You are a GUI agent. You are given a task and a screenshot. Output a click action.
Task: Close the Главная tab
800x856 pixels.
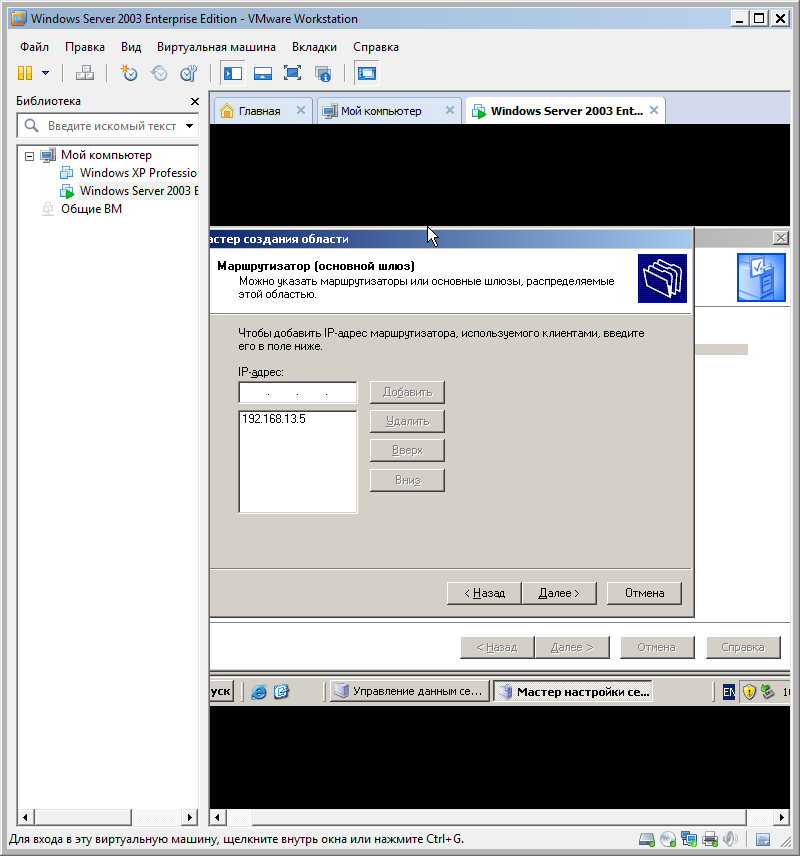[300, 110]
